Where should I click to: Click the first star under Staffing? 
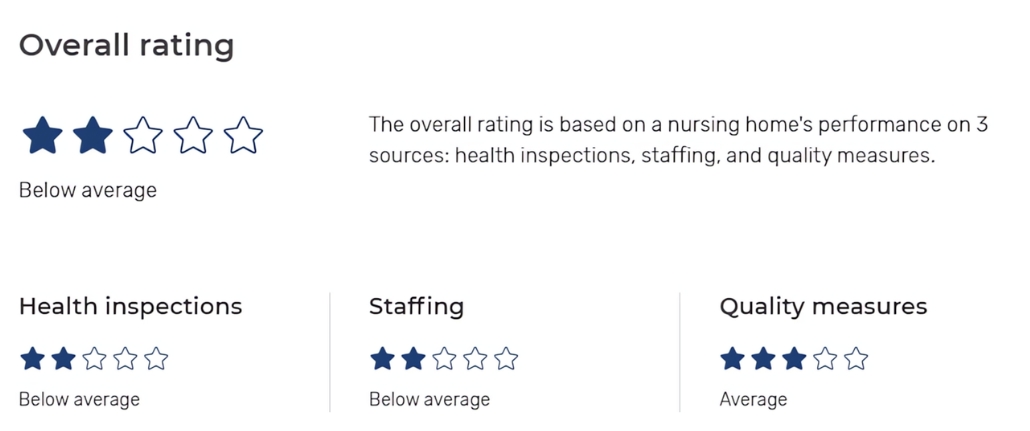pos(383,359)
